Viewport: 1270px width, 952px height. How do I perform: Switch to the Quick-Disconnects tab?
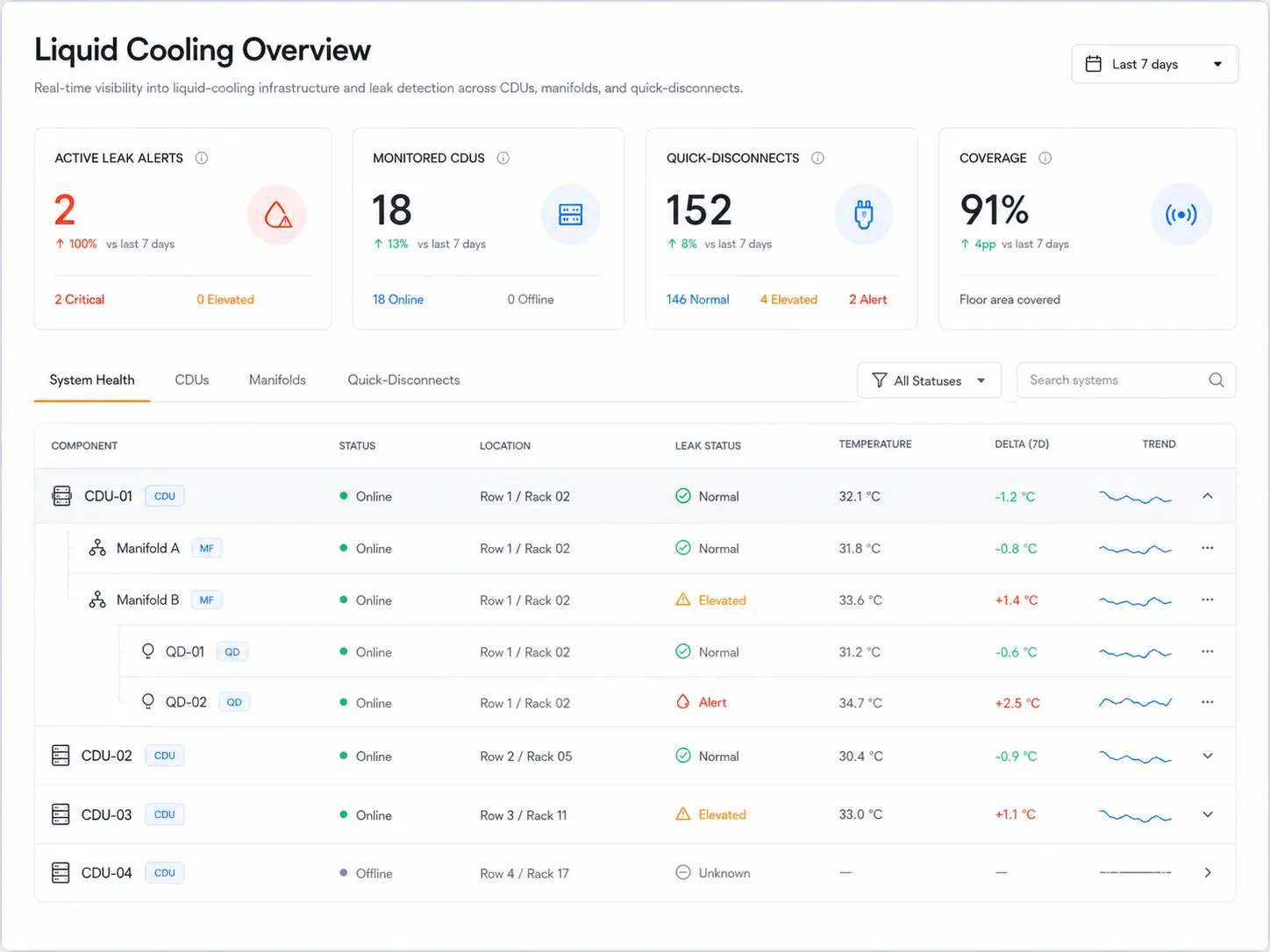point(403,380)
